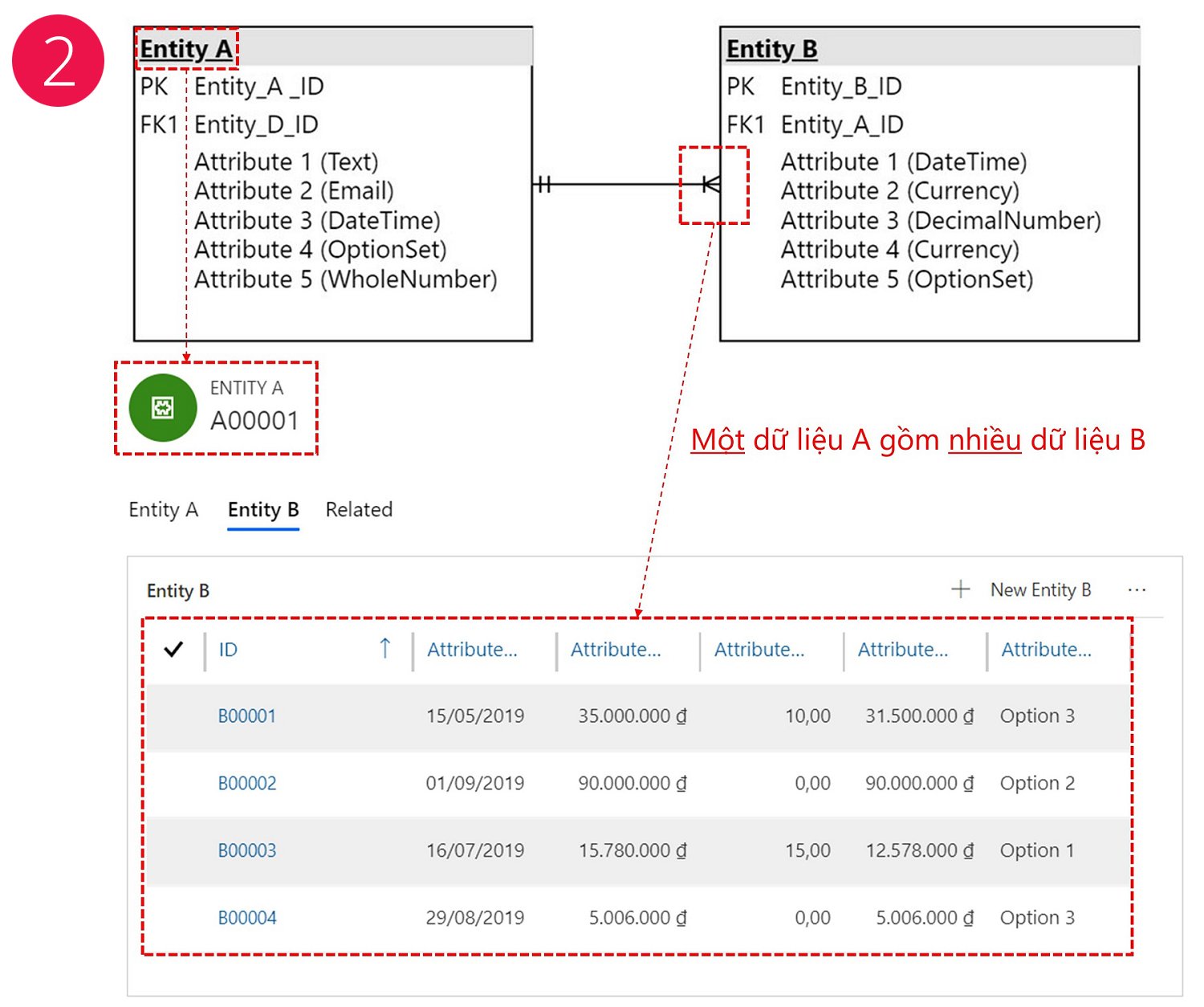Open the three-dot more commands menu
1204x1007 pixels.
point(1137,590)
